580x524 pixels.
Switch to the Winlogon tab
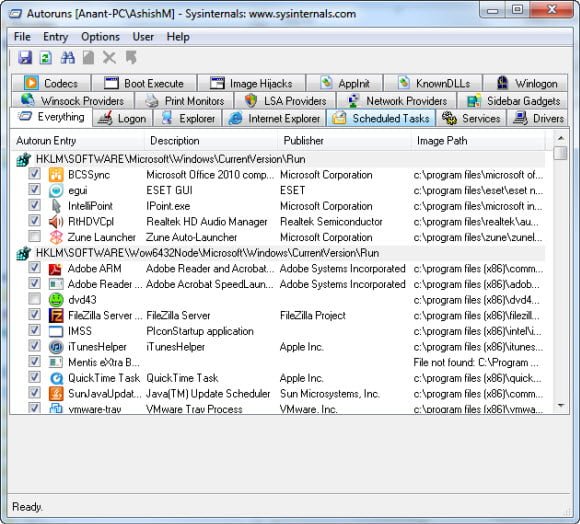[526, 83]
